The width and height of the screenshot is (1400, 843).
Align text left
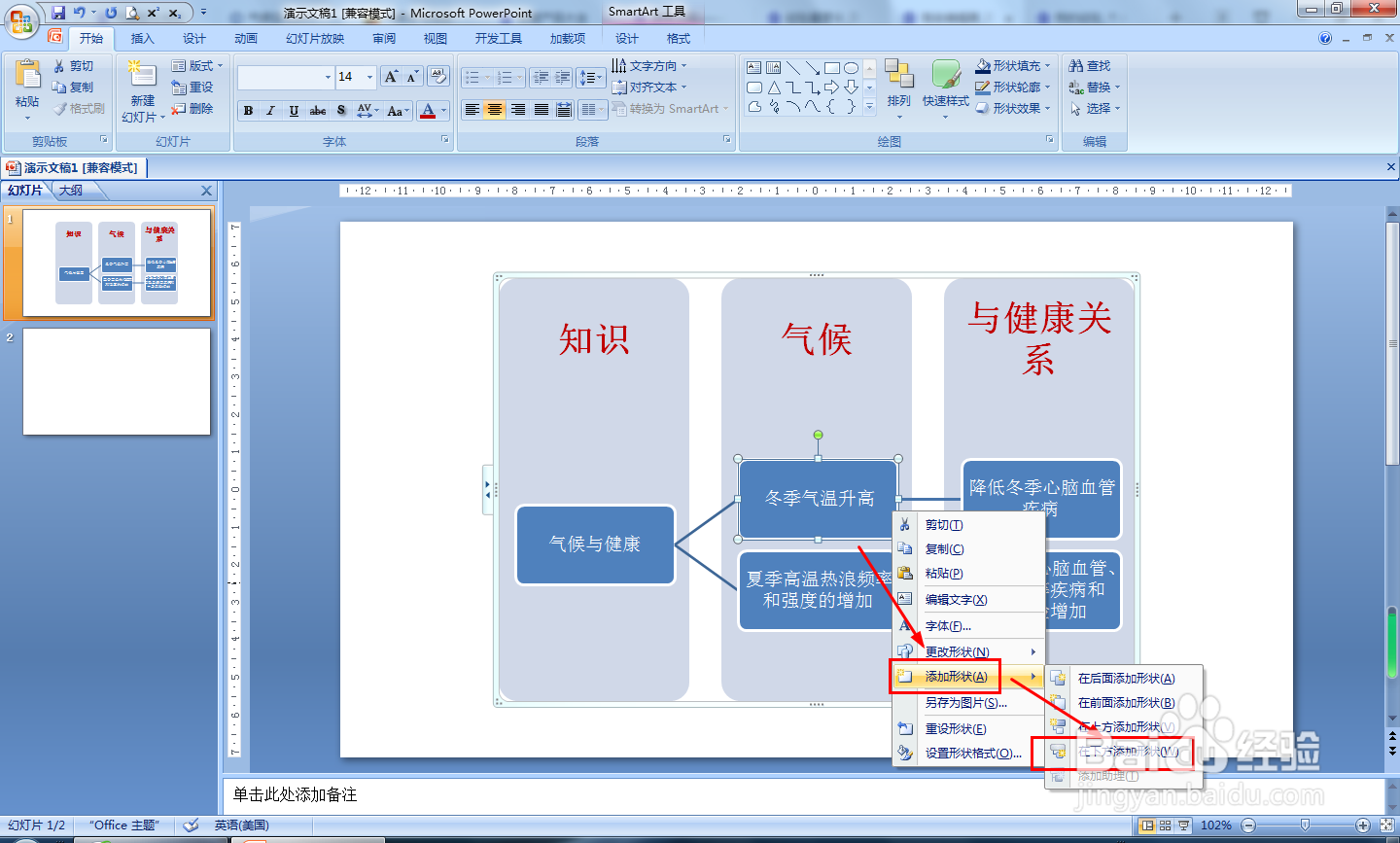click(x=472, y=110)
